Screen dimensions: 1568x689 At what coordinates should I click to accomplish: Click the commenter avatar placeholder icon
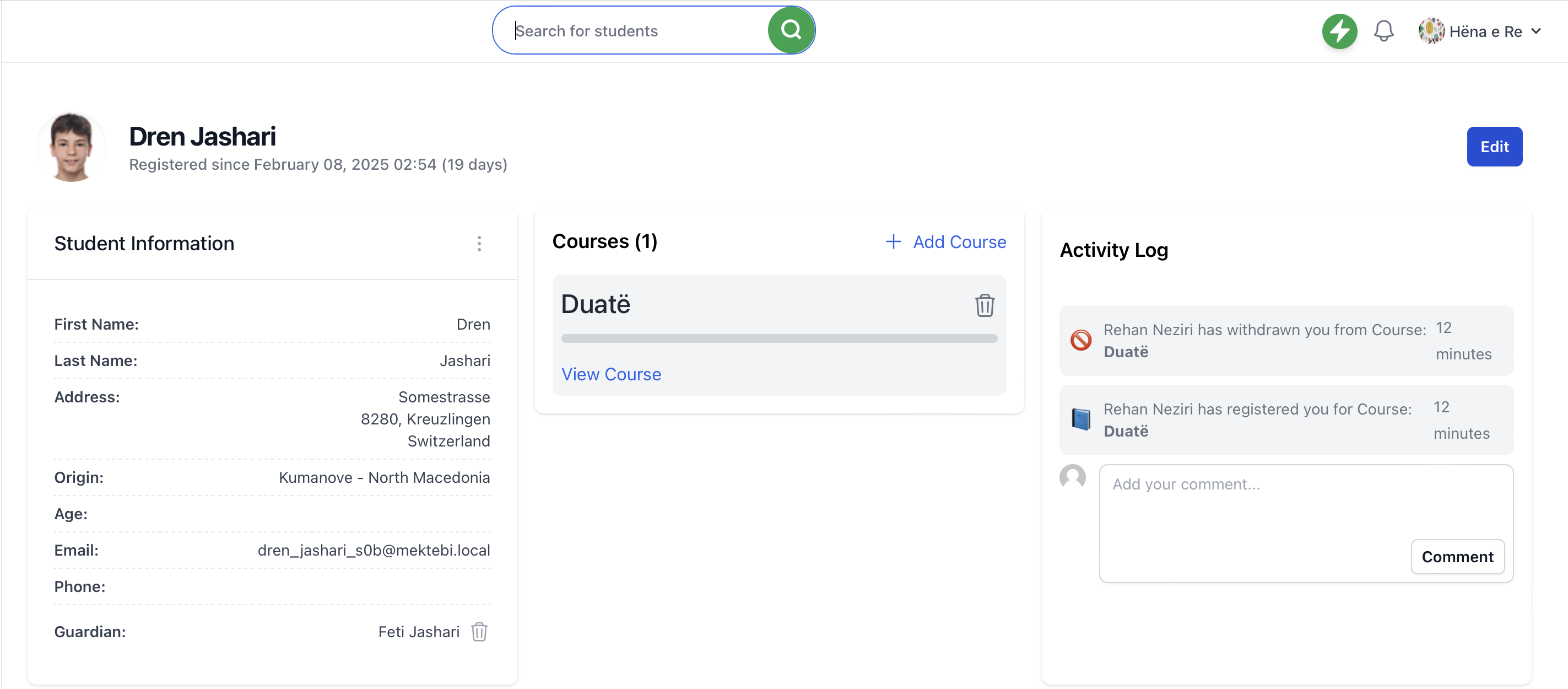[1072, 477]
